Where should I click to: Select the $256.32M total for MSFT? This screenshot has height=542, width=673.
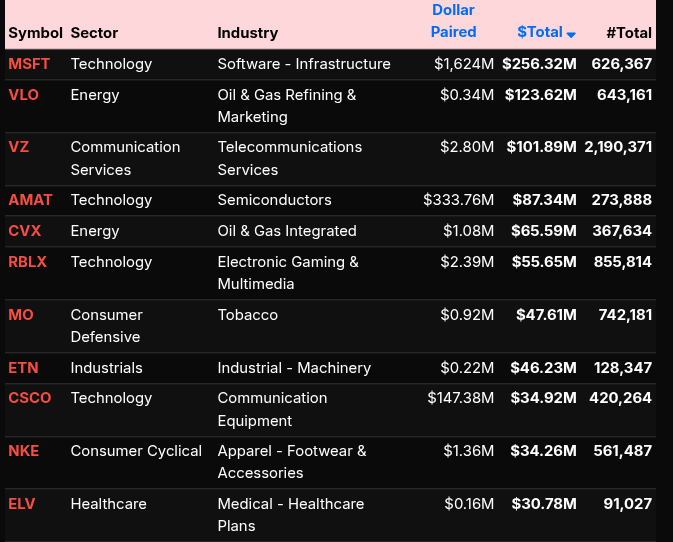pyautogui.click(x=539, y=64)
